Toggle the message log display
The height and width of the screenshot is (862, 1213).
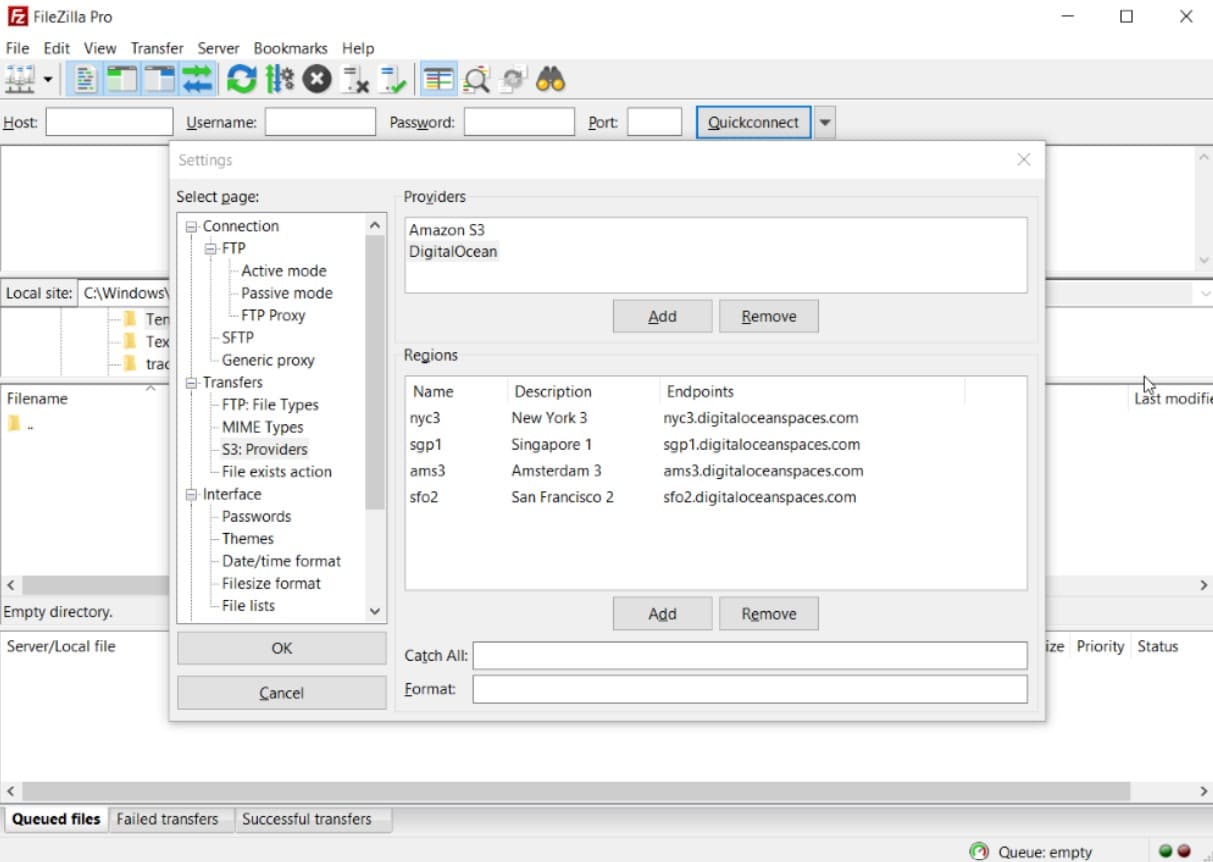pyautogui.click(x=86, y=78)
